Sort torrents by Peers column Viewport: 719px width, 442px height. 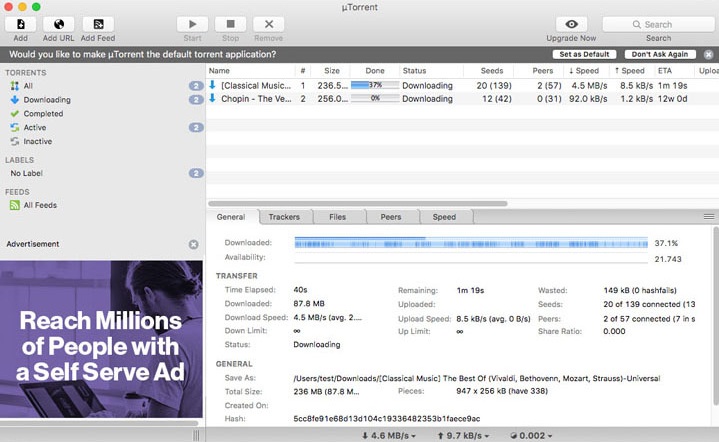coord(539,71)
